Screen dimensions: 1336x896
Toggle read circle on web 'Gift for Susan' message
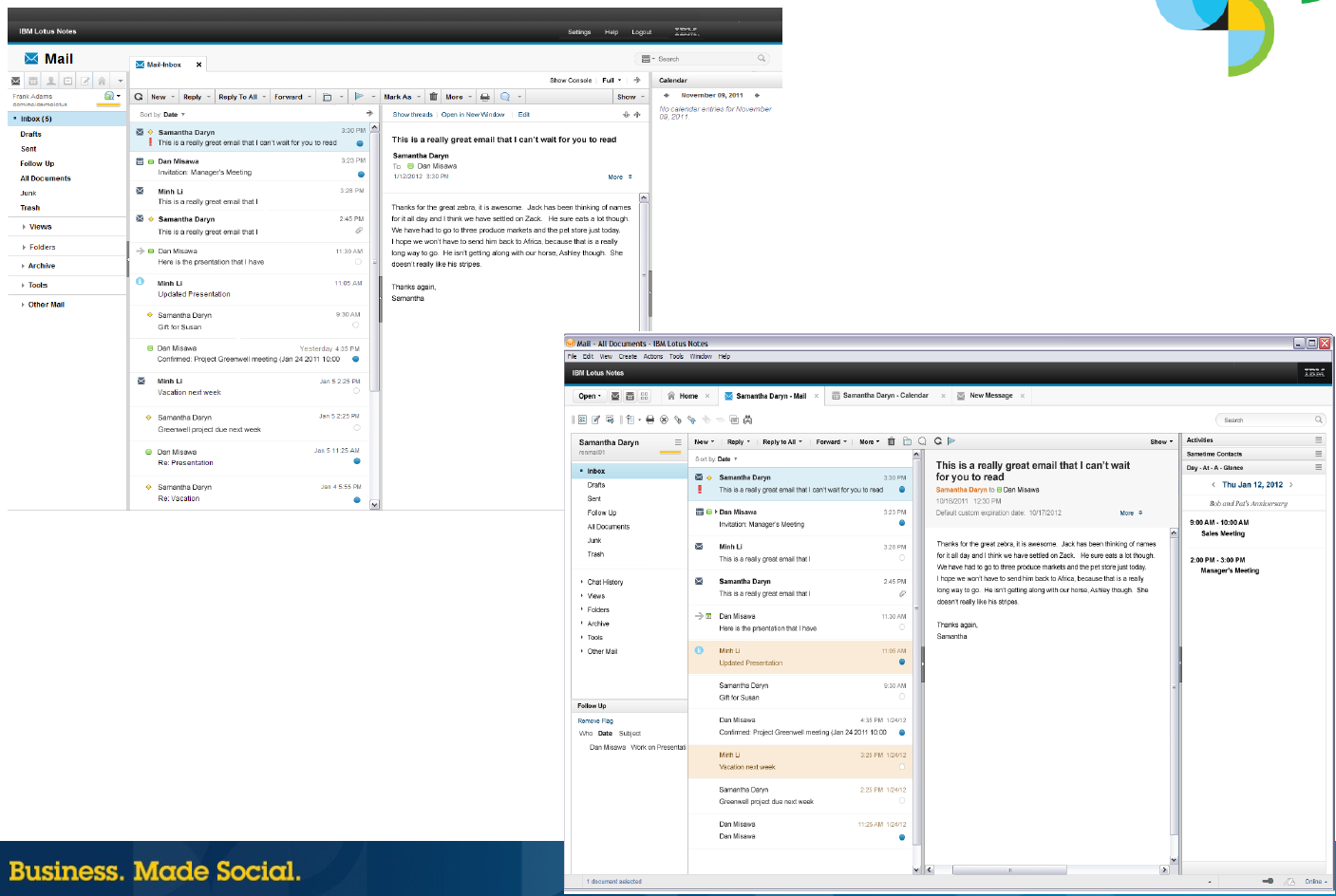tap(356, 325)
